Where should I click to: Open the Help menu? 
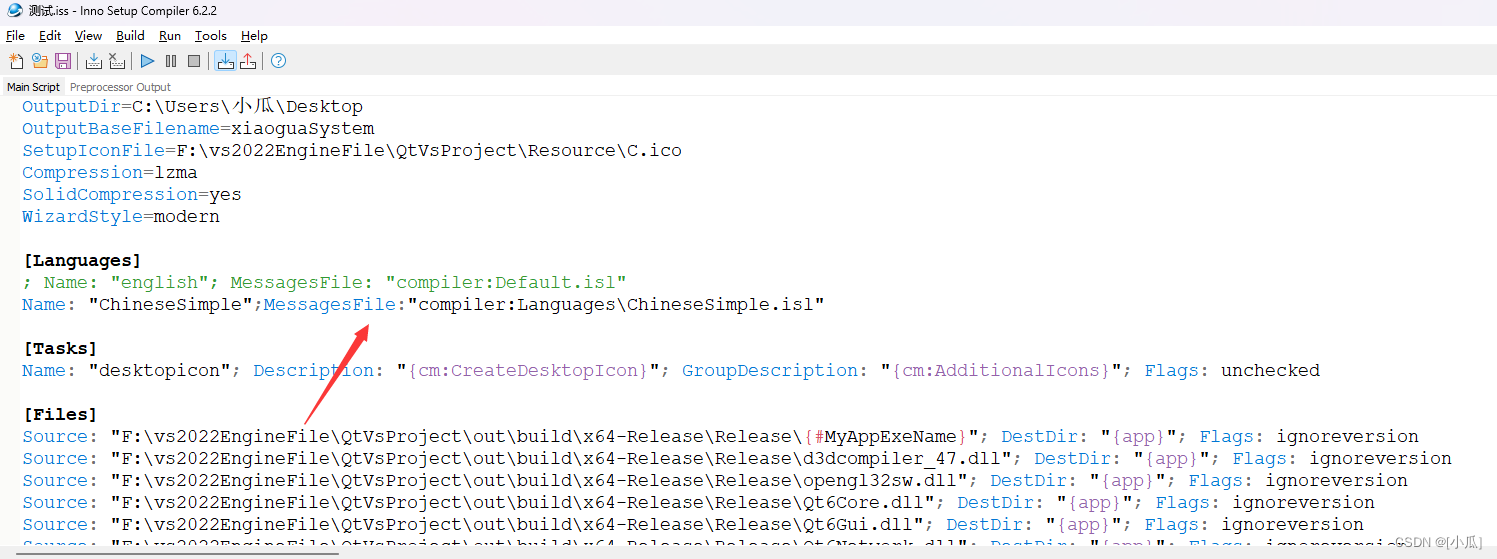click(x=254, y=35)
